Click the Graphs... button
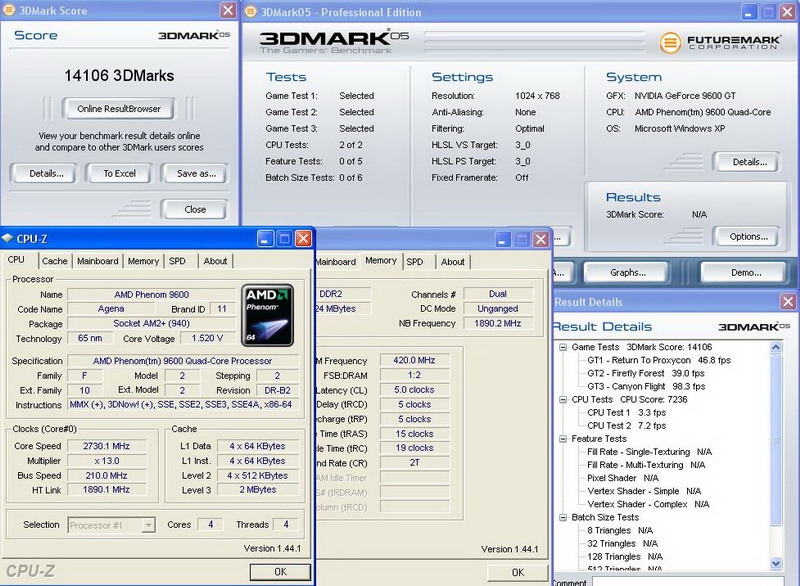Viewport: 800px width, 586px height. click(x=628, y=272)
